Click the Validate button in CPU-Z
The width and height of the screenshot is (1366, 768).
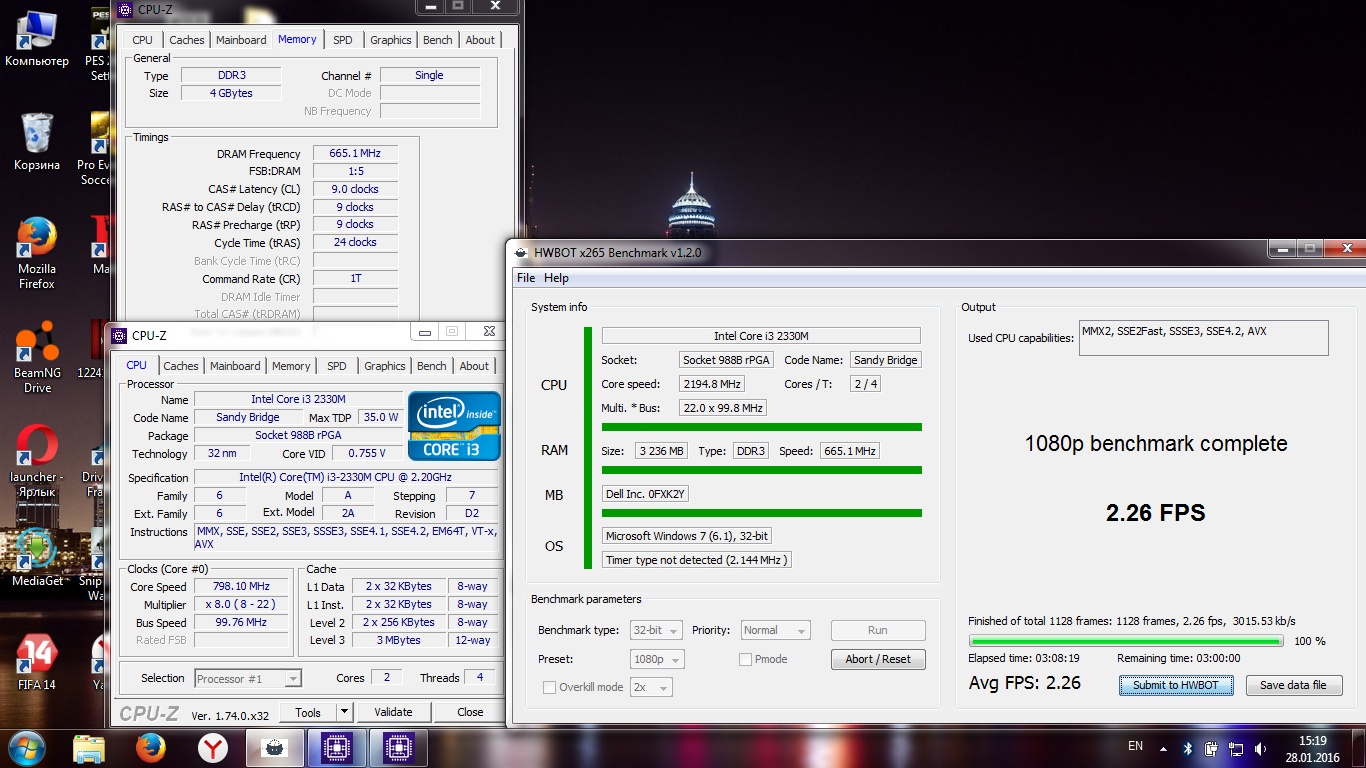[x=394, y=712]
